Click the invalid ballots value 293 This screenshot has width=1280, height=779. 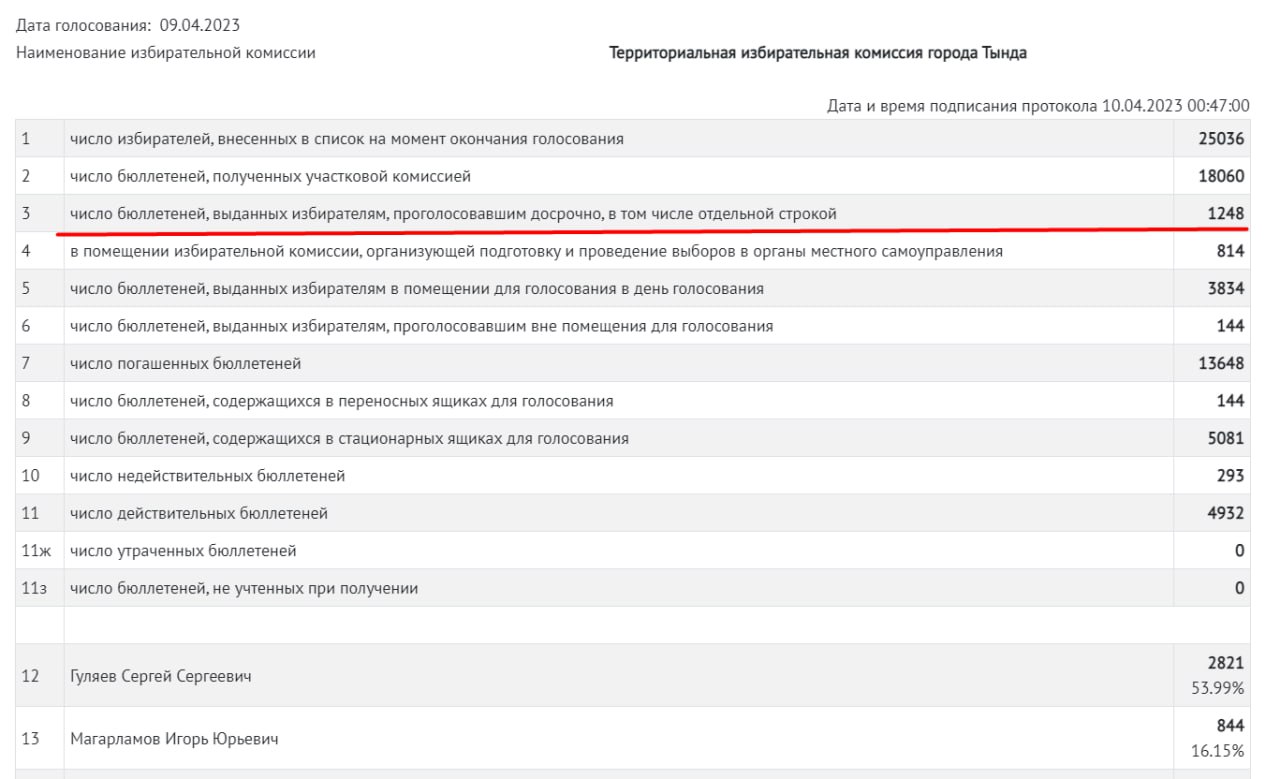[1230, 476]
